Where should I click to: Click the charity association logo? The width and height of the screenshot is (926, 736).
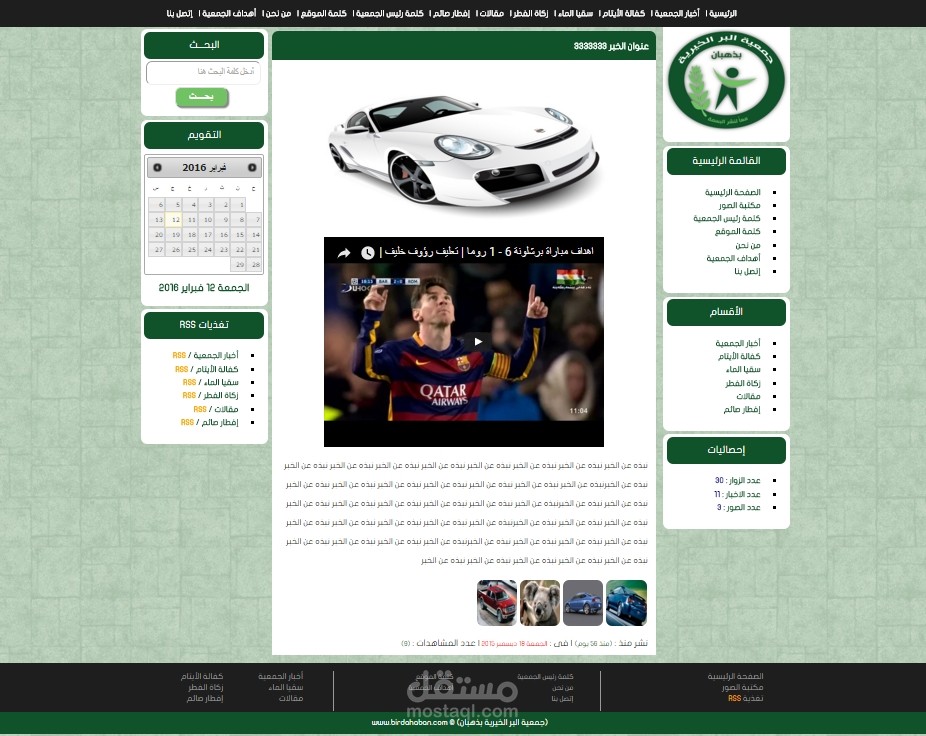(x=726, y=80)
